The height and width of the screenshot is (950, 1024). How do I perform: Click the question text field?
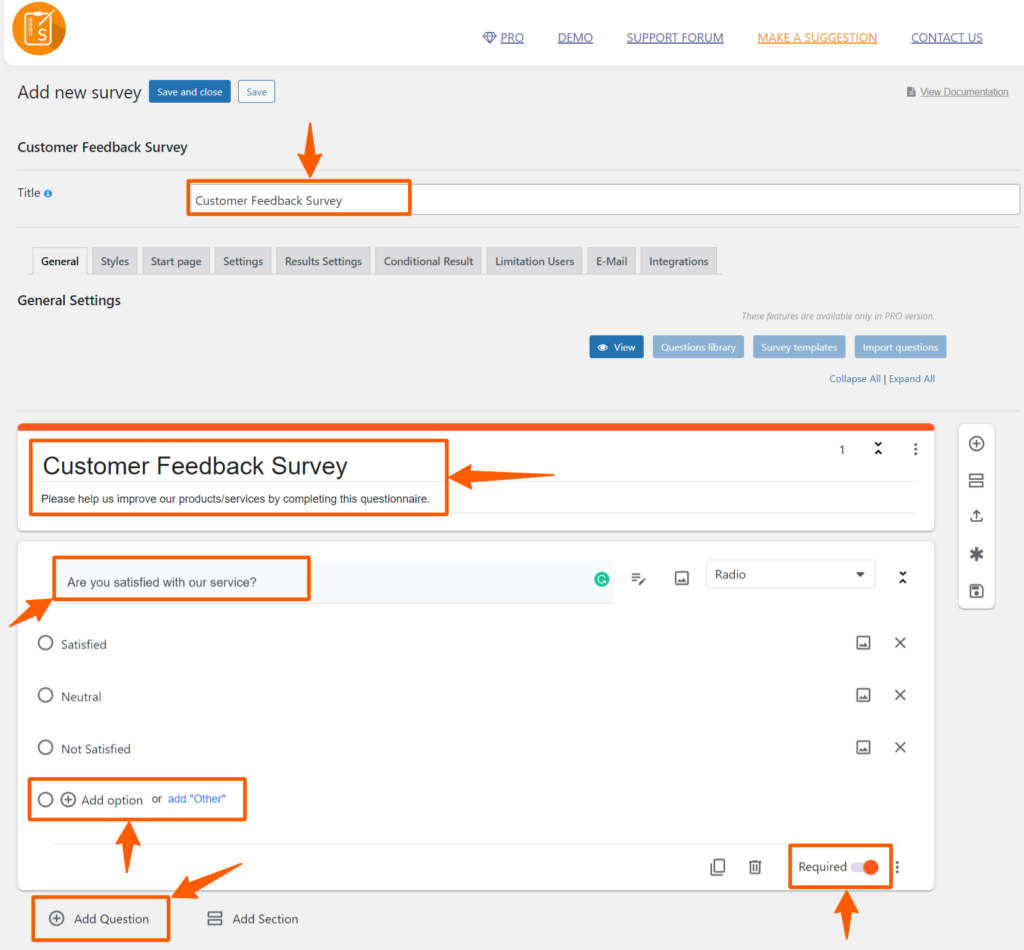tap(333, 581)
